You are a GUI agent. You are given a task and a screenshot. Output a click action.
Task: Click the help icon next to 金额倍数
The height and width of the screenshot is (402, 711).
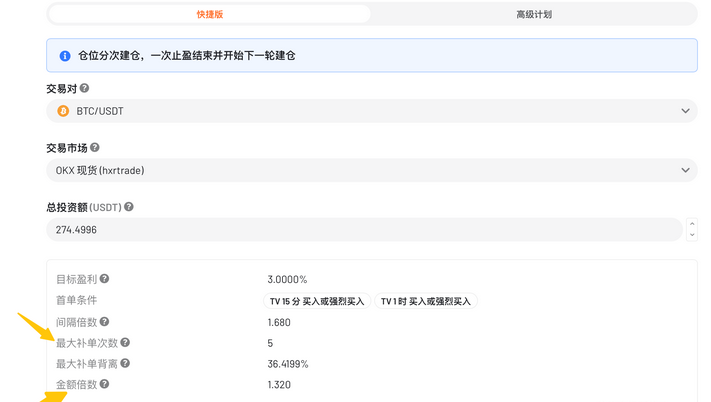(104, 384)
